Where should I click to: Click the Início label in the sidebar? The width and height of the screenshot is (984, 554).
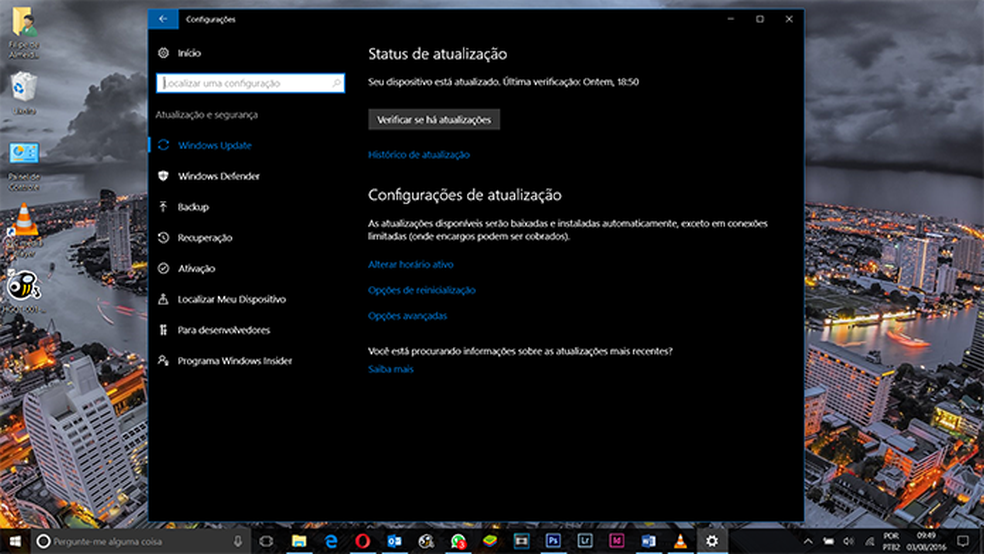(189, 53)
